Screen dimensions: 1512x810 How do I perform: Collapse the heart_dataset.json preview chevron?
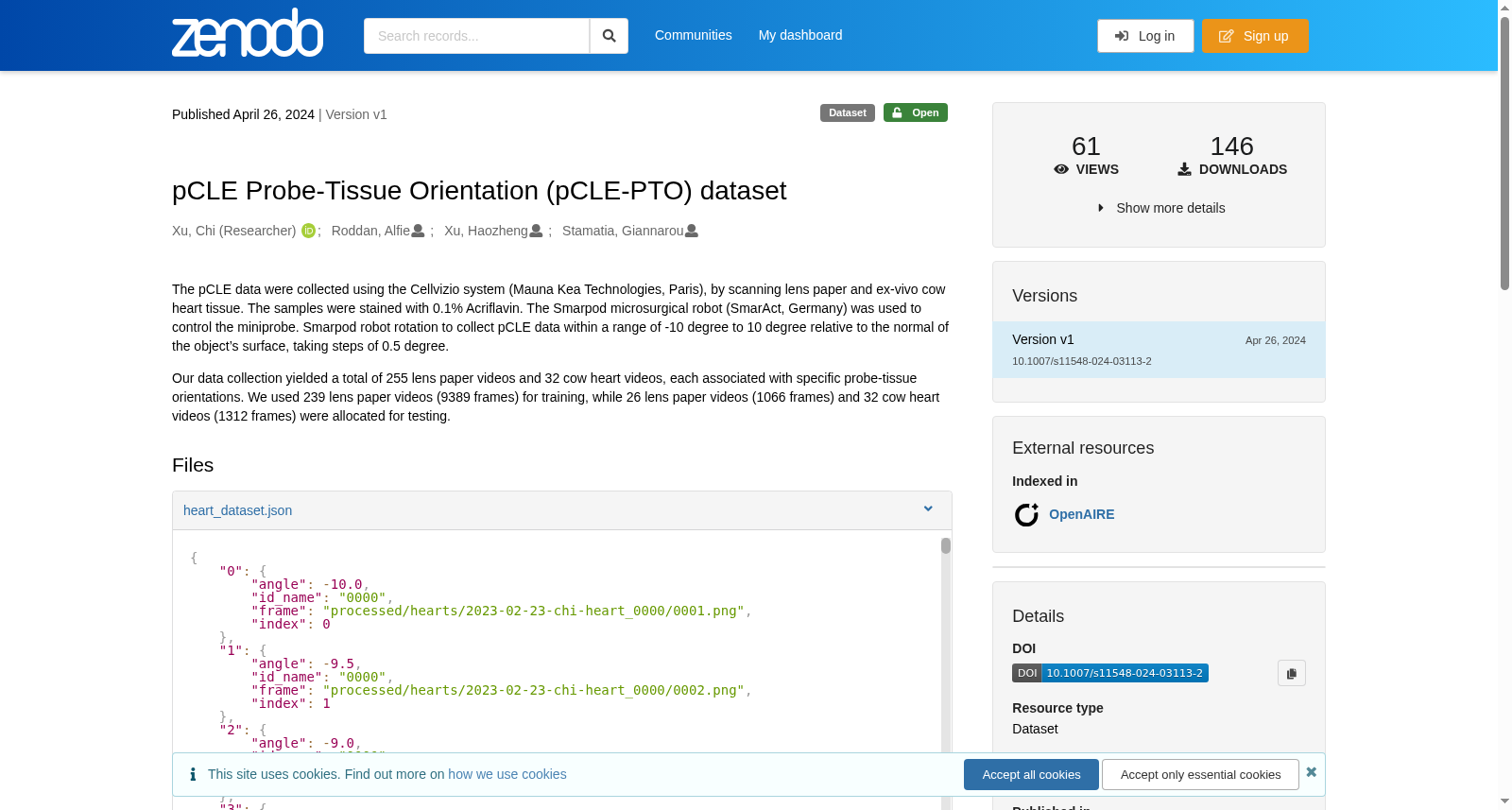coord(928,509)
